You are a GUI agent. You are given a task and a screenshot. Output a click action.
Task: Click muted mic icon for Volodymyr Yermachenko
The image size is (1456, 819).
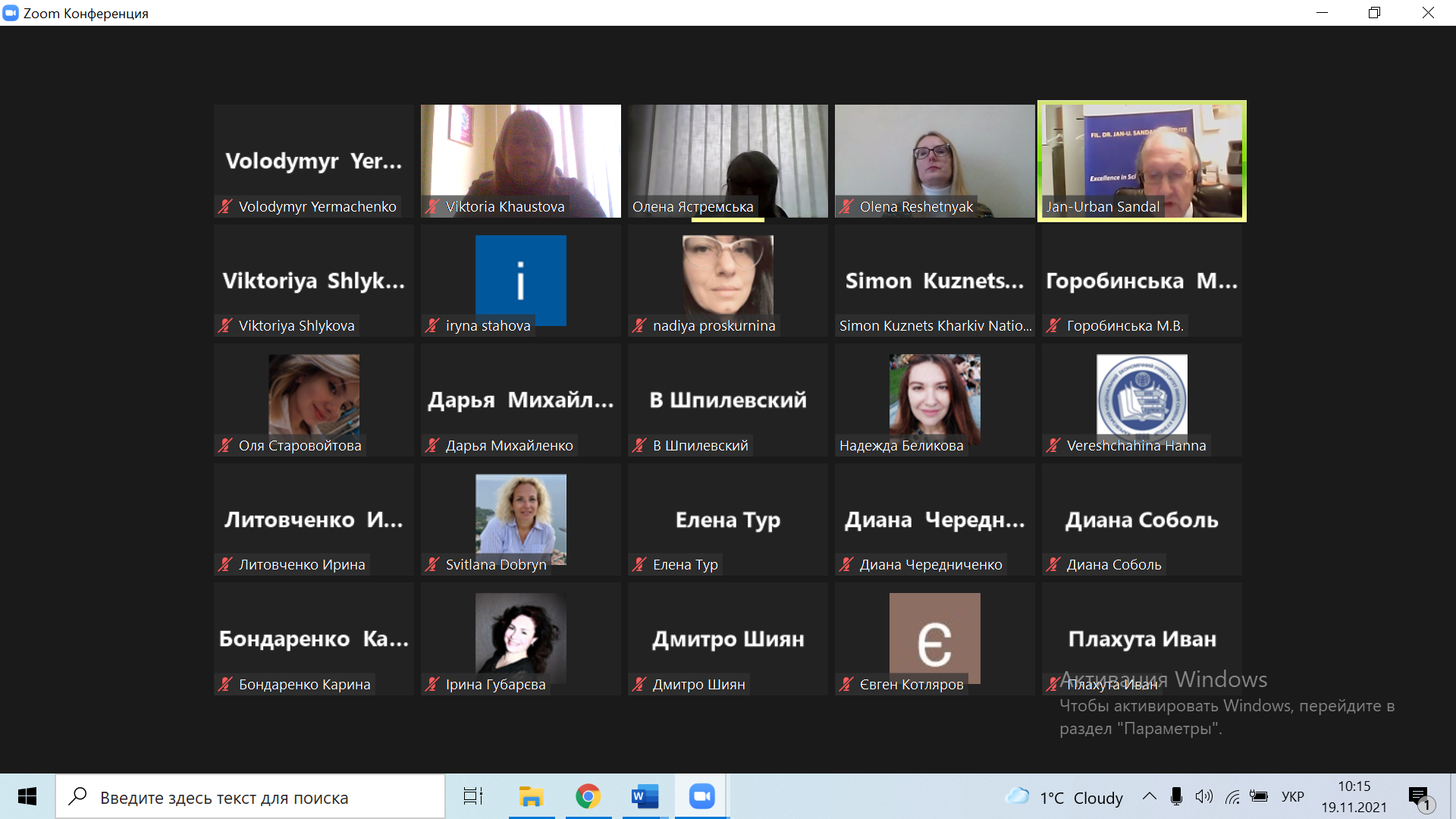click(225, 206)
